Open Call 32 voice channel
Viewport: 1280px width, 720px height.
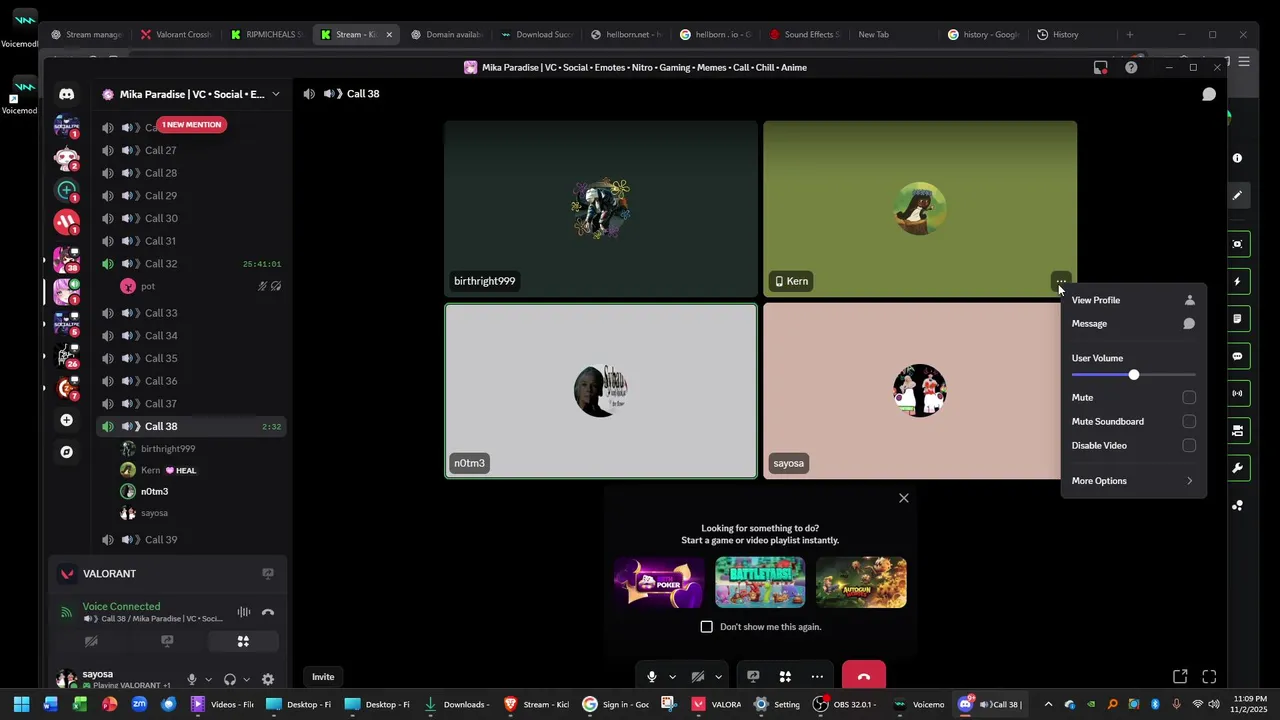point(190,264)
